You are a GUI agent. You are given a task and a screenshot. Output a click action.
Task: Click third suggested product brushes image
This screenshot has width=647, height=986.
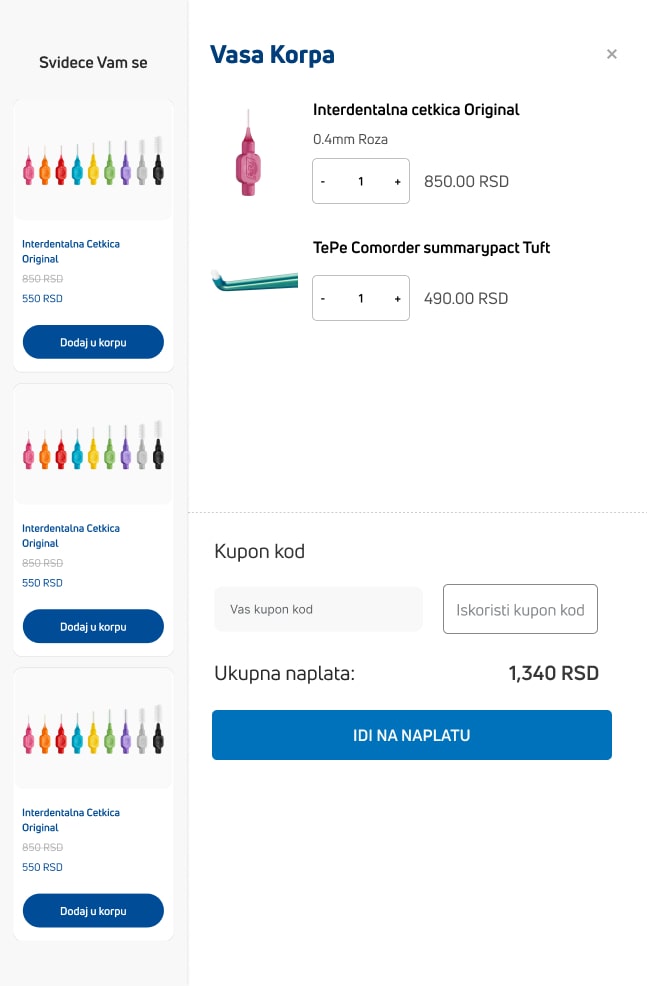pos(93,730)
